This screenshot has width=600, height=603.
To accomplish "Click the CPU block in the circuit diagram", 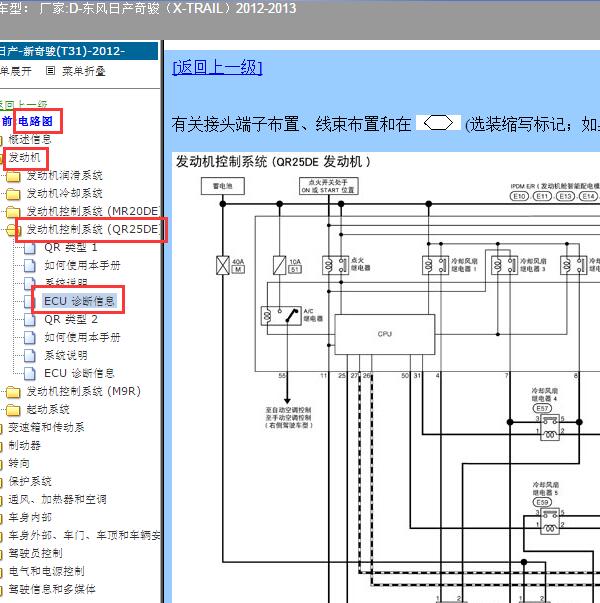I will click(385, 334).
